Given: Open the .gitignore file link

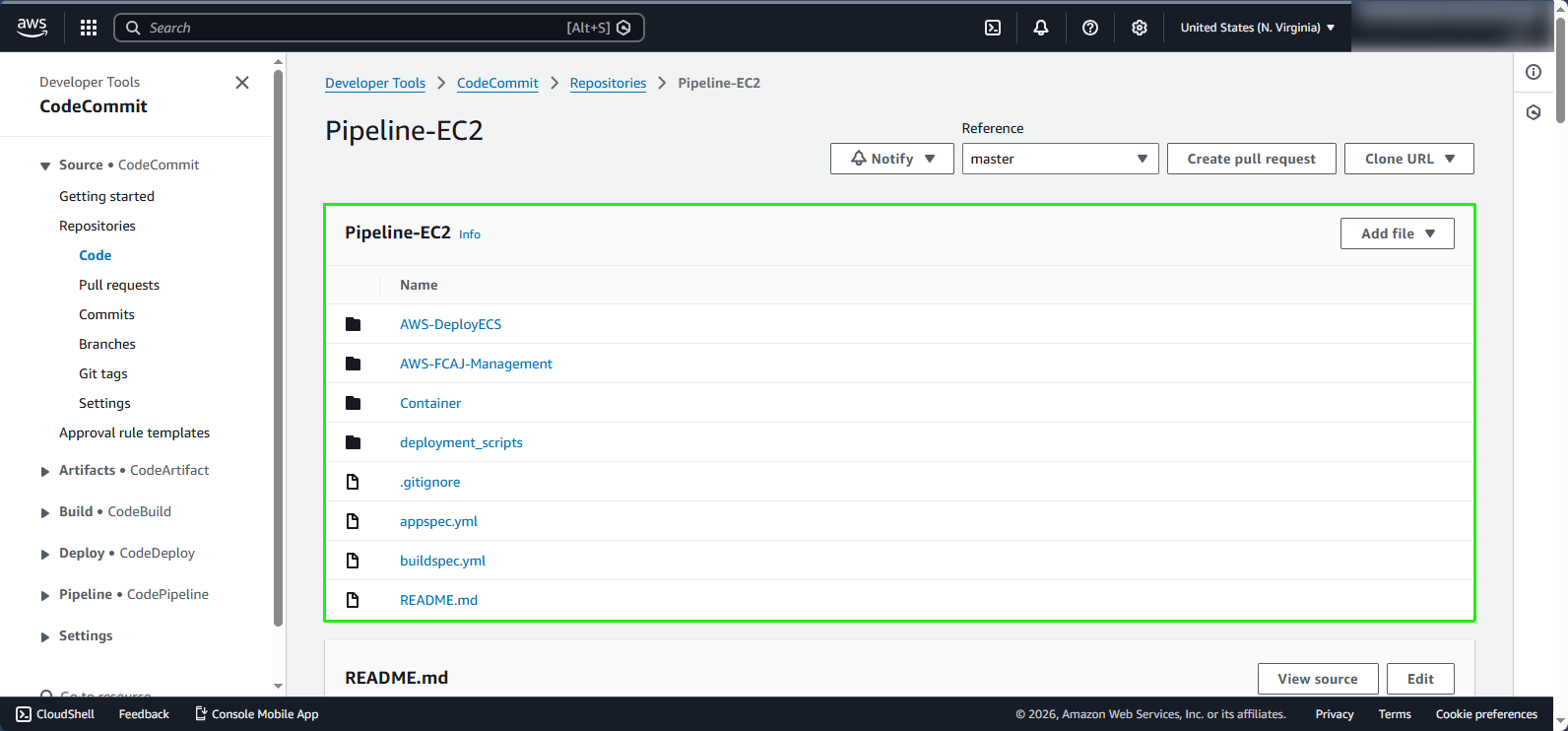Looking at the screenshot, I should pos(429,482).
